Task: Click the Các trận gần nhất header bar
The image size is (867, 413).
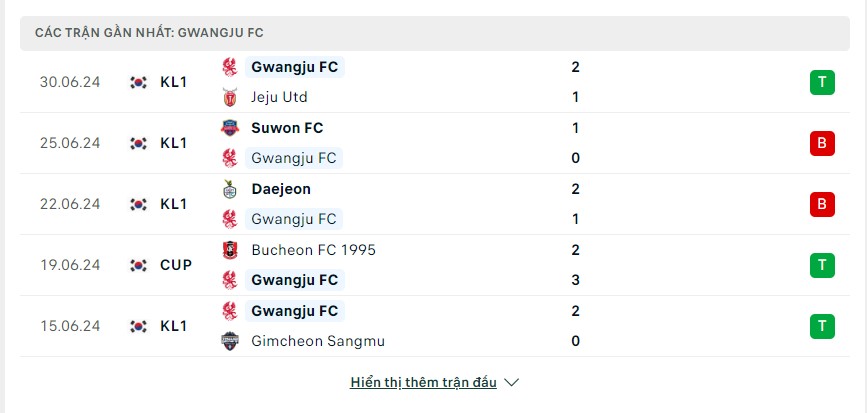Action: [x=435, y=33]
